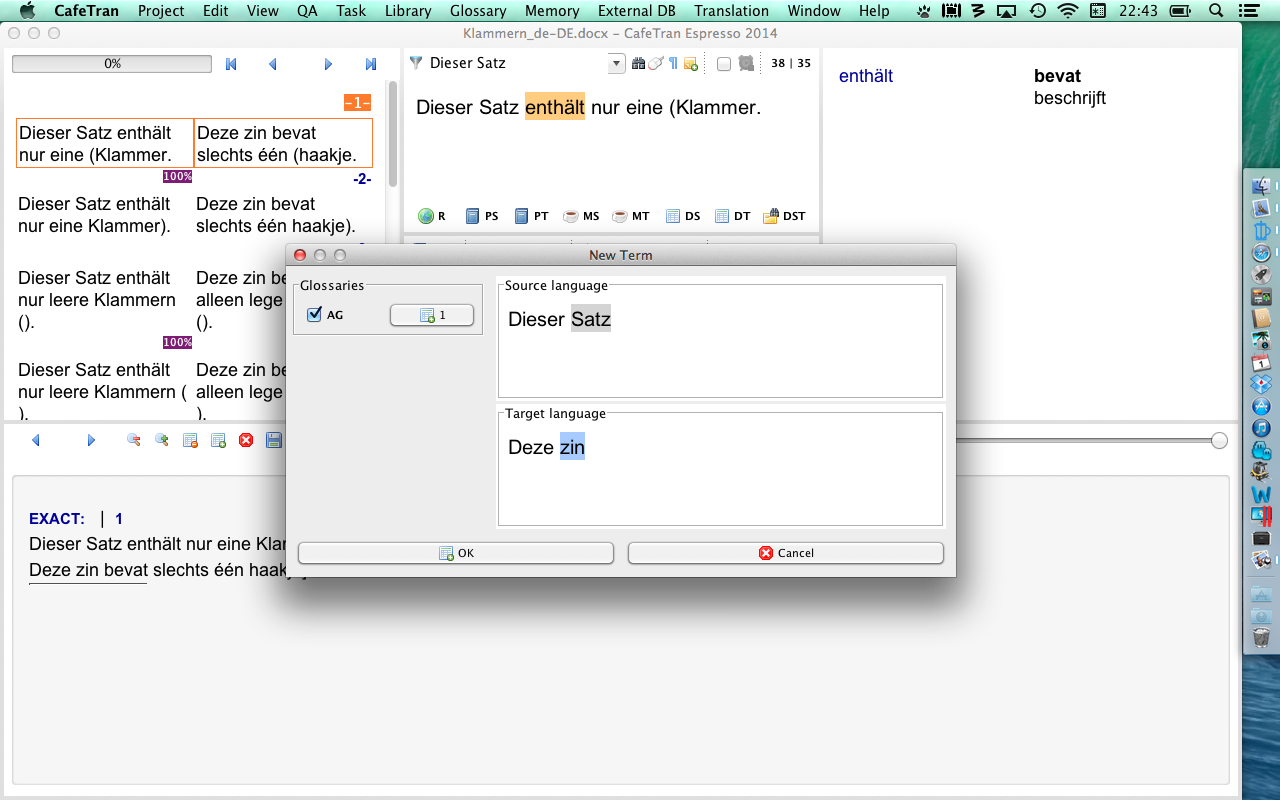The height and width of the screenshot is (800, 1280).
Task: Open the Translation menu
Action: (732, 11)
